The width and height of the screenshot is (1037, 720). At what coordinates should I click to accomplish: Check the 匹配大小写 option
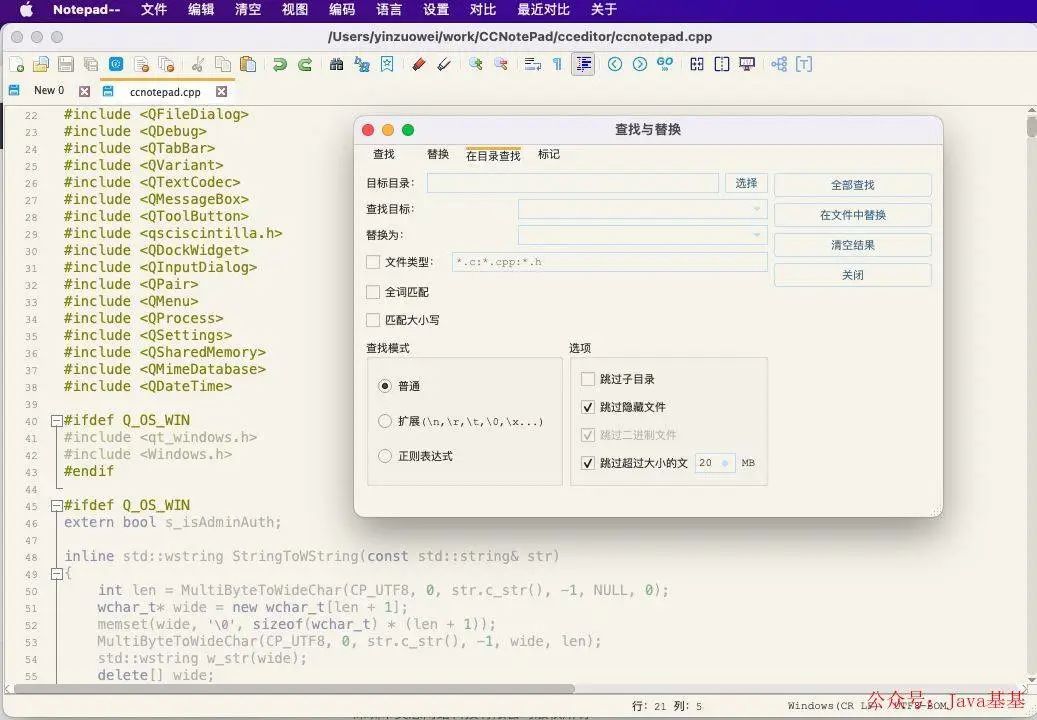pos(373,320)
